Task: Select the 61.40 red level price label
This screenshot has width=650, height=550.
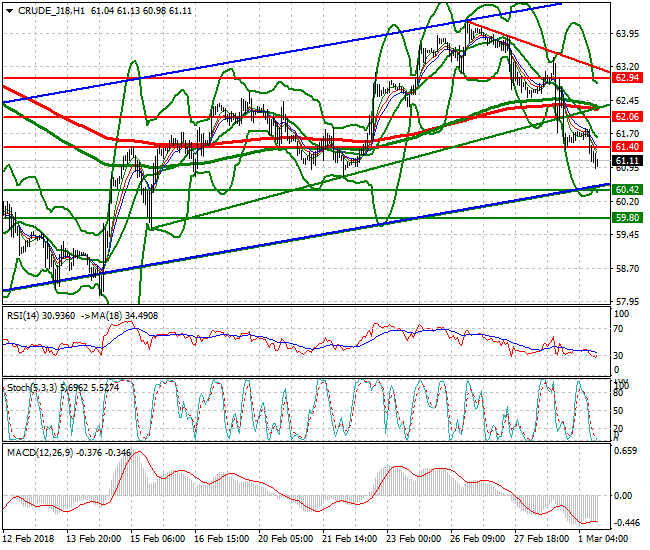Action: [627, 147]
